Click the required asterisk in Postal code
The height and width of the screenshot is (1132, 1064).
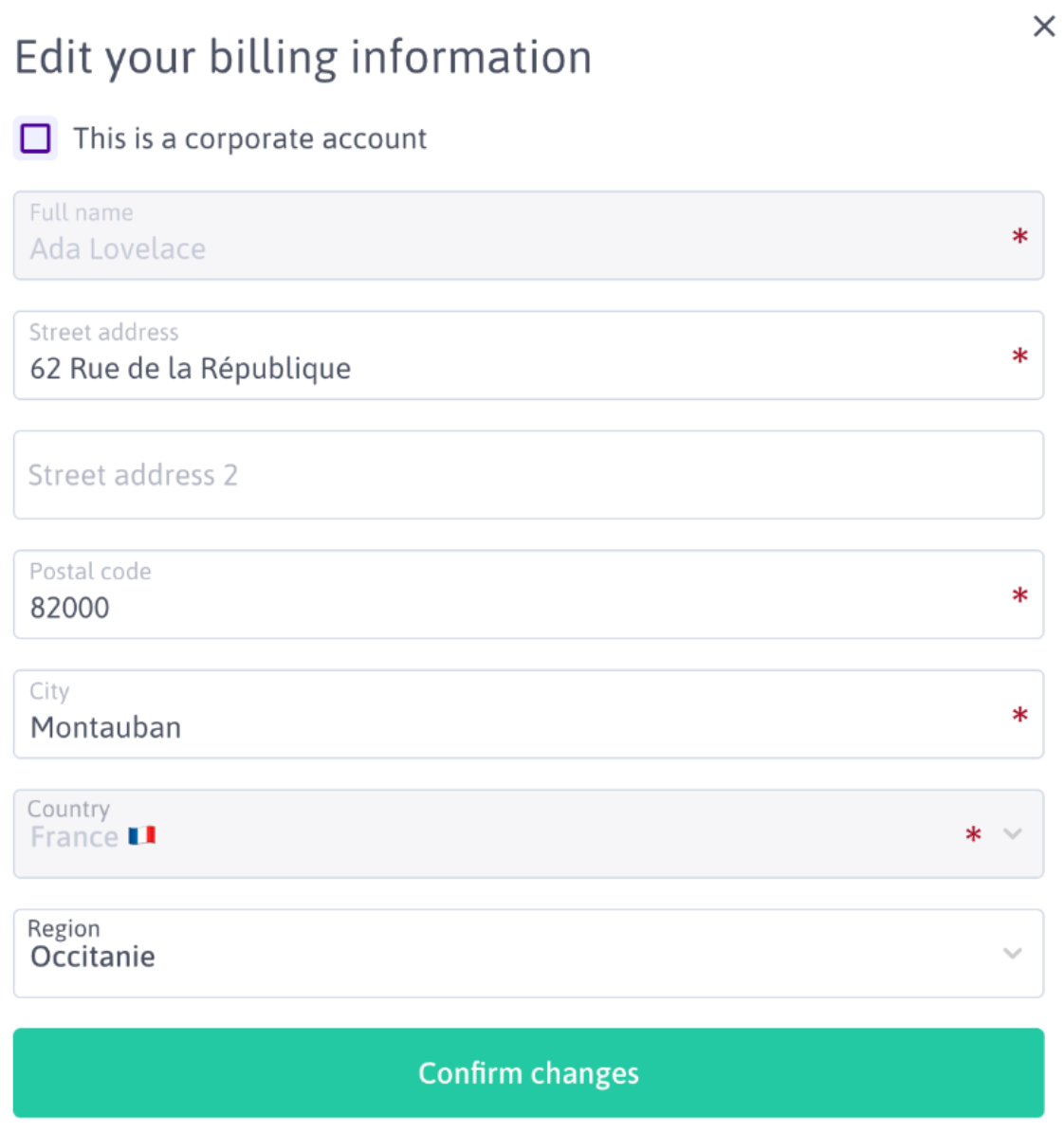pyautogui.click(x=1020, y=595)
